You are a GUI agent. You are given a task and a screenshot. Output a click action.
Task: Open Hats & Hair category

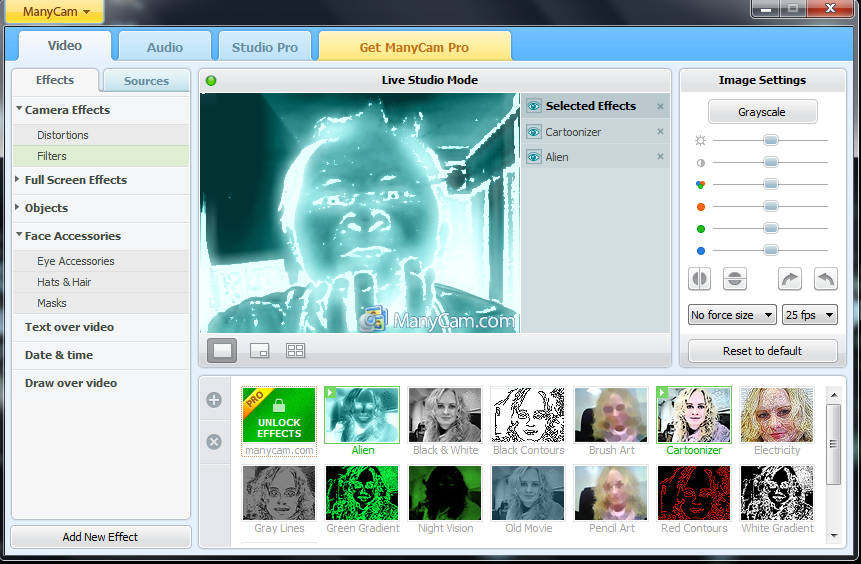click(100, 282)
